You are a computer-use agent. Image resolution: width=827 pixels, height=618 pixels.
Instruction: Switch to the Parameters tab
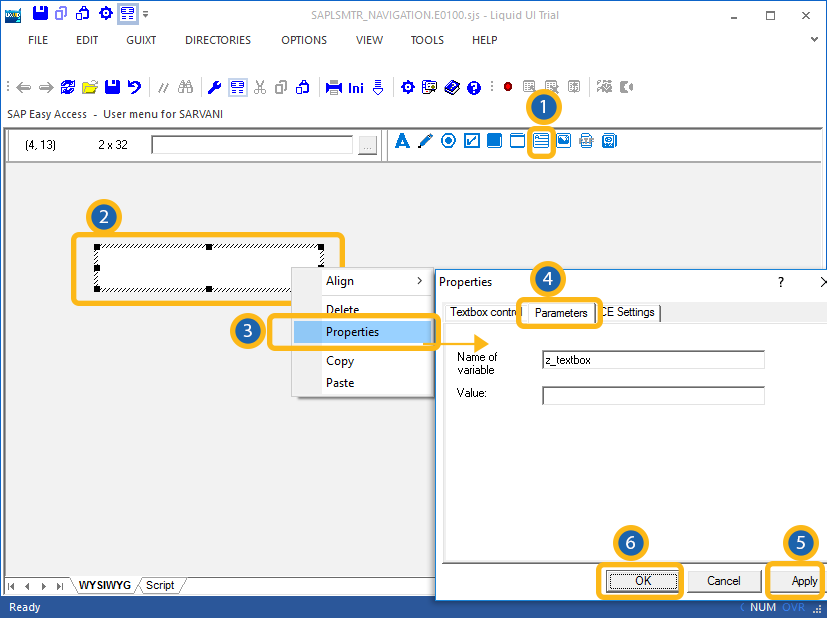(x=561, y=313)
